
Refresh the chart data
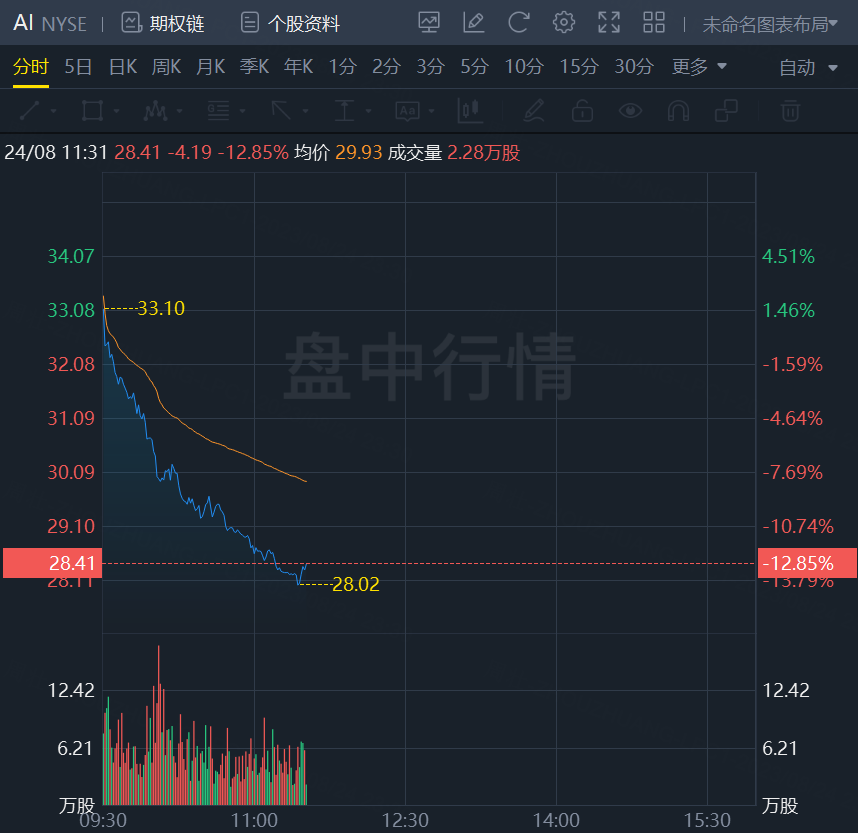coord(518,22)
